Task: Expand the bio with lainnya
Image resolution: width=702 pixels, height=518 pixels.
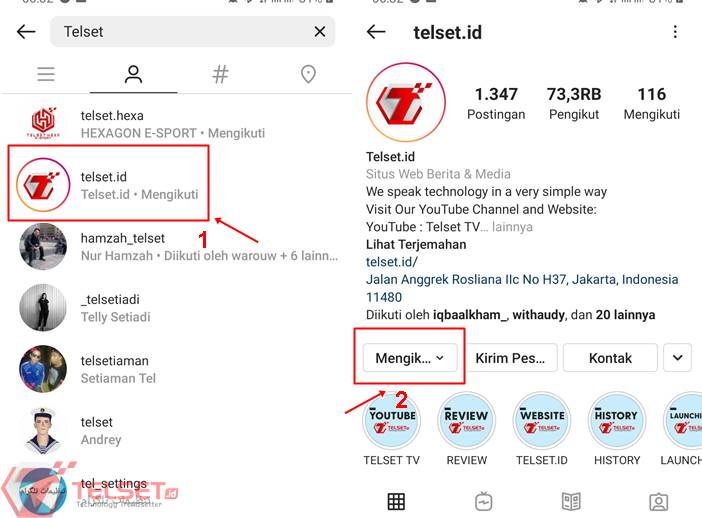Action: 512,227
